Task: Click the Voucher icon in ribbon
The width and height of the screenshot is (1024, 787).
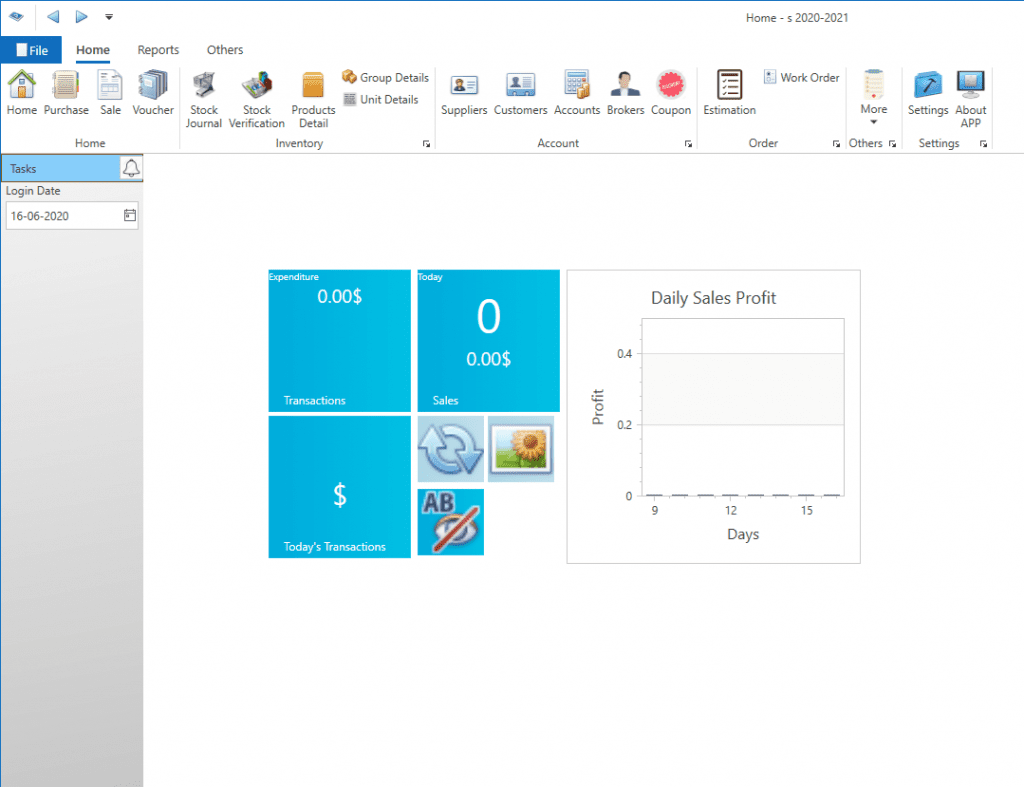Action: tap(153, 92)
